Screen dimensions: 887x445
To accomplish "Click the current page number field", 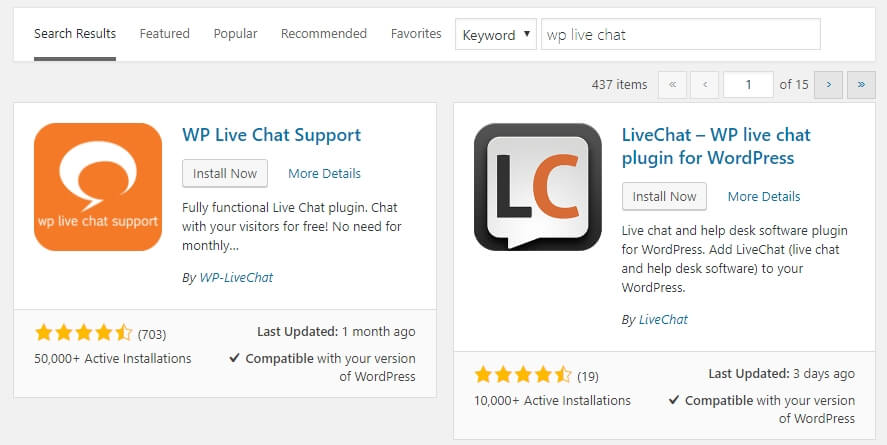I will (x=748, y=85).
